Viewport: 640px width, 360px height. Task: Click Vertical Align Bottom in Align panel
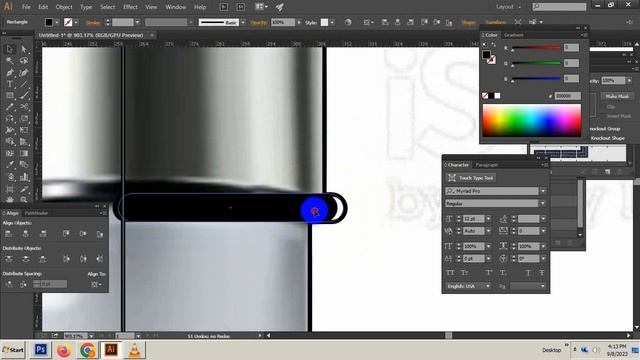tap(100, 234)
